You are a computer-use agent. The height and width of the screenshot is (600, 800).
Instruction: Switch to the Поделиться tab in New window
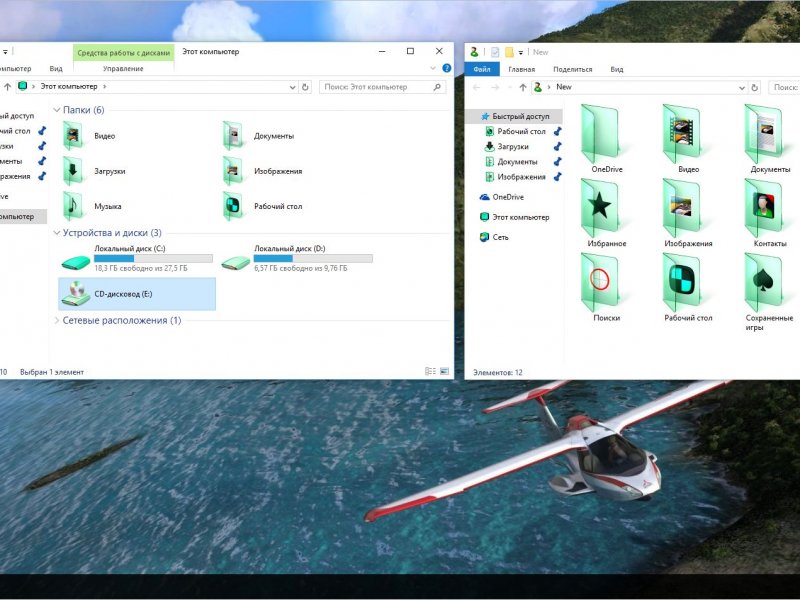(572, 69)
